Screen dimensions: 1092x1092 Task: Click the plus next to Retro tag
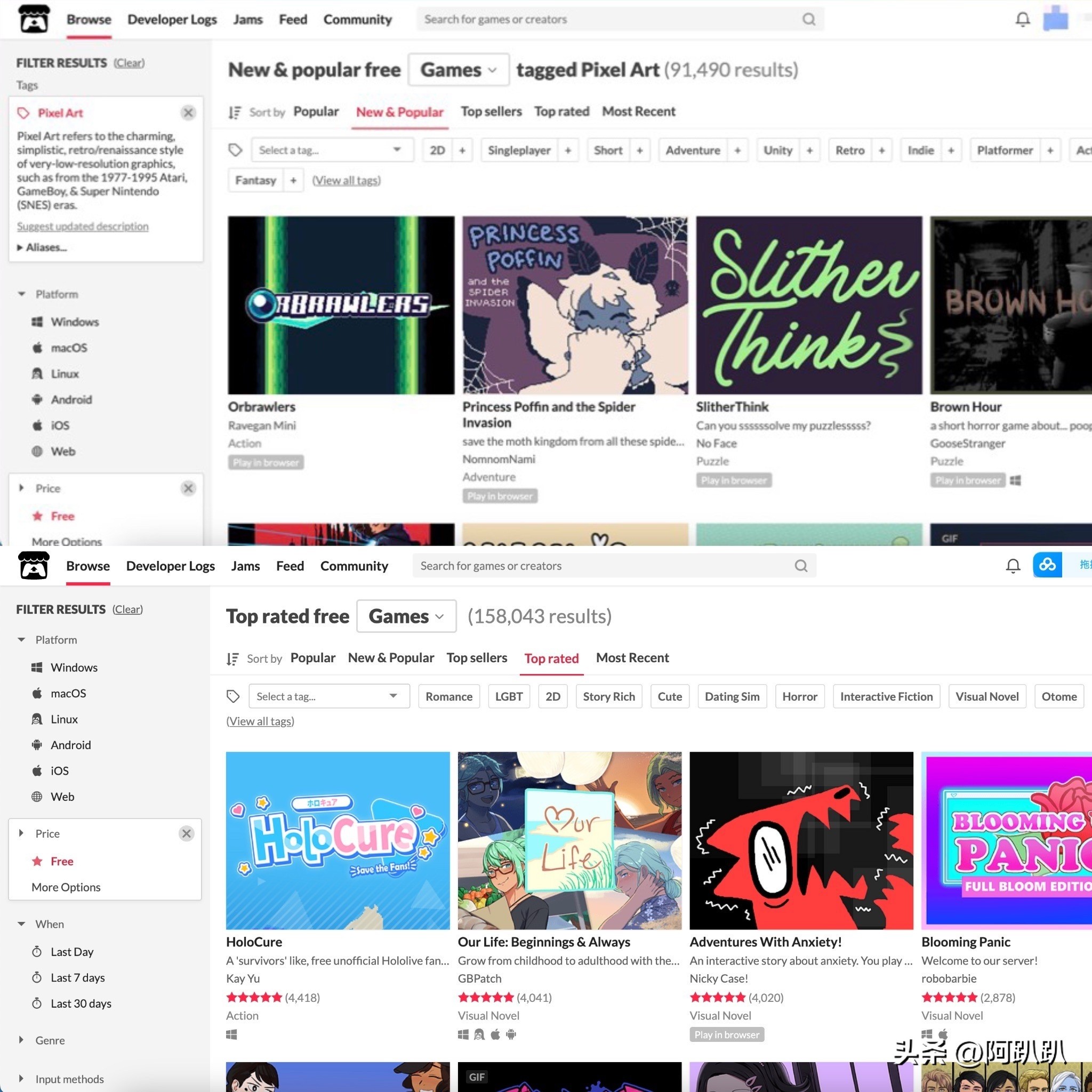(x=882, y=150)
